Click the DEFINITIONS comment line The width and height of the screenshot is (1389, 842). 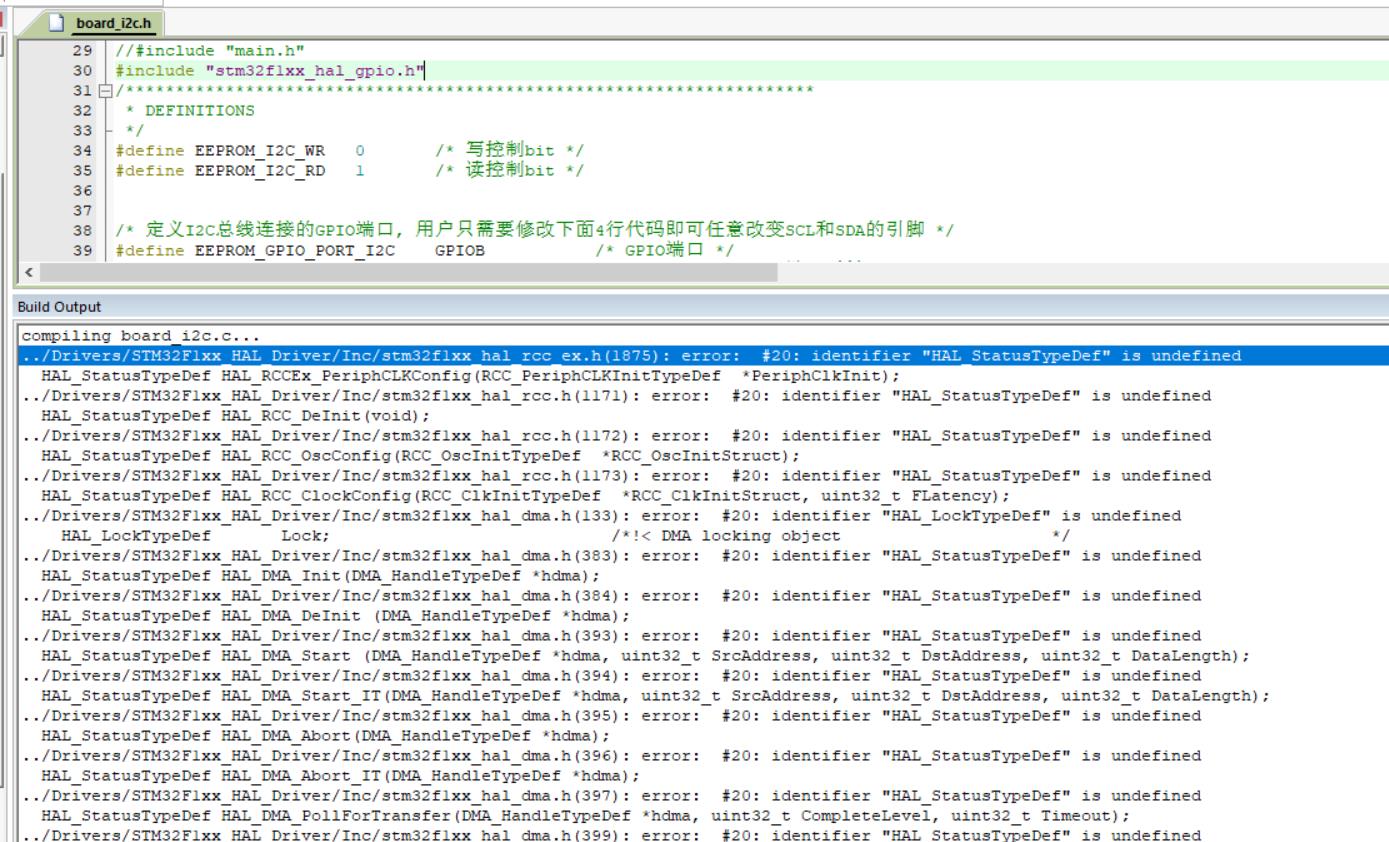190,111
